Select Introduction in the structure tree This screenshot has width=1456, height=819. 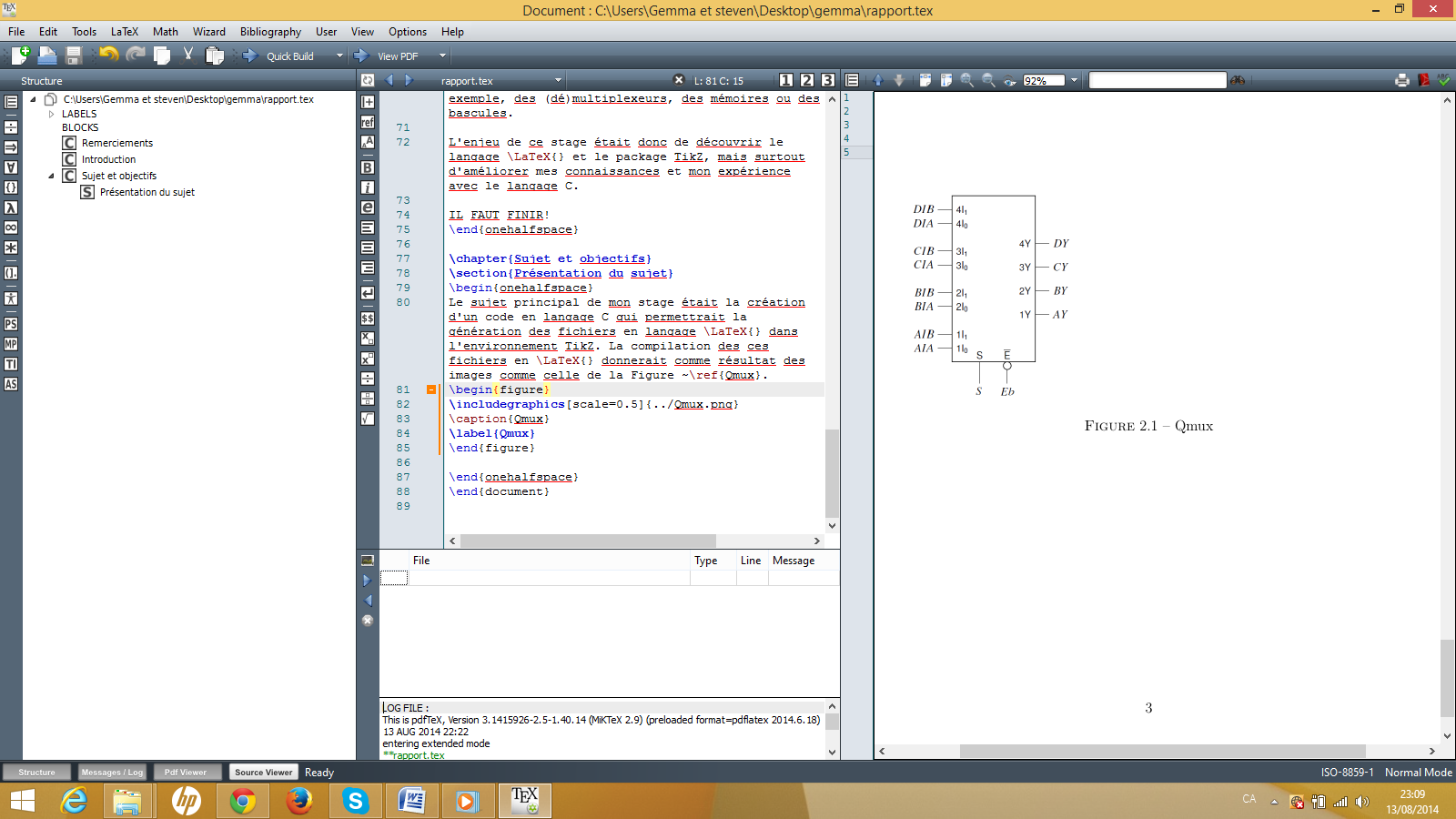pos(108,159)
